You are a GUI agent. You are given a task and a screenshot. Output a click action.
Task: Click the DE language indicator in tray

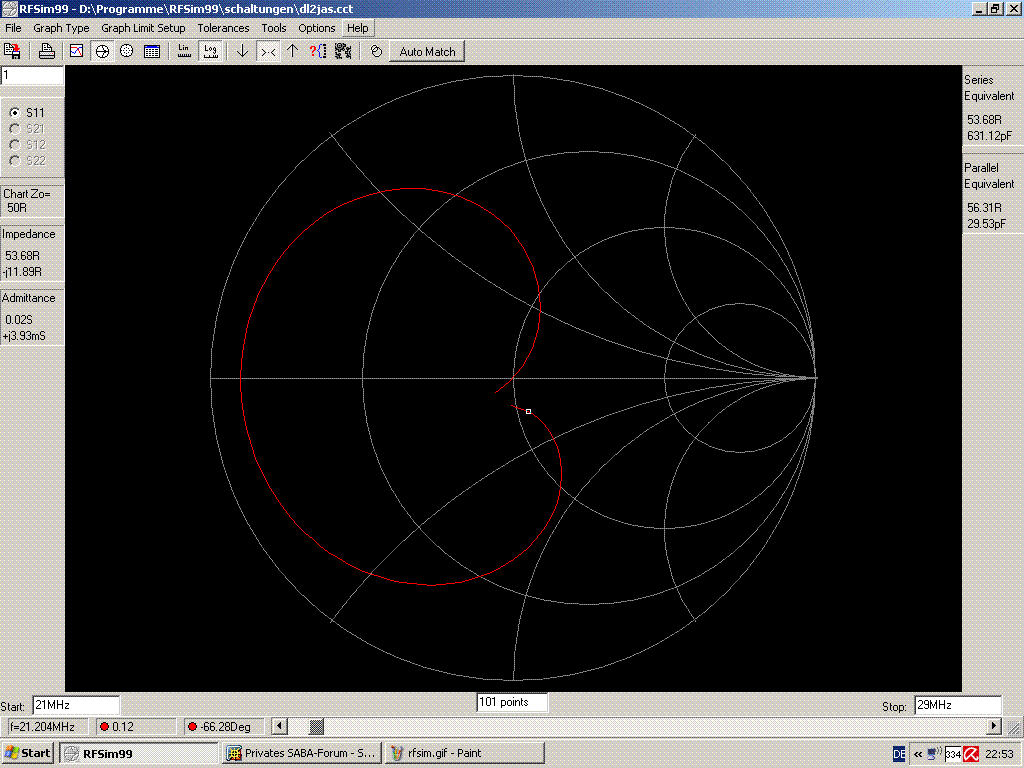(x=899, y=754)
